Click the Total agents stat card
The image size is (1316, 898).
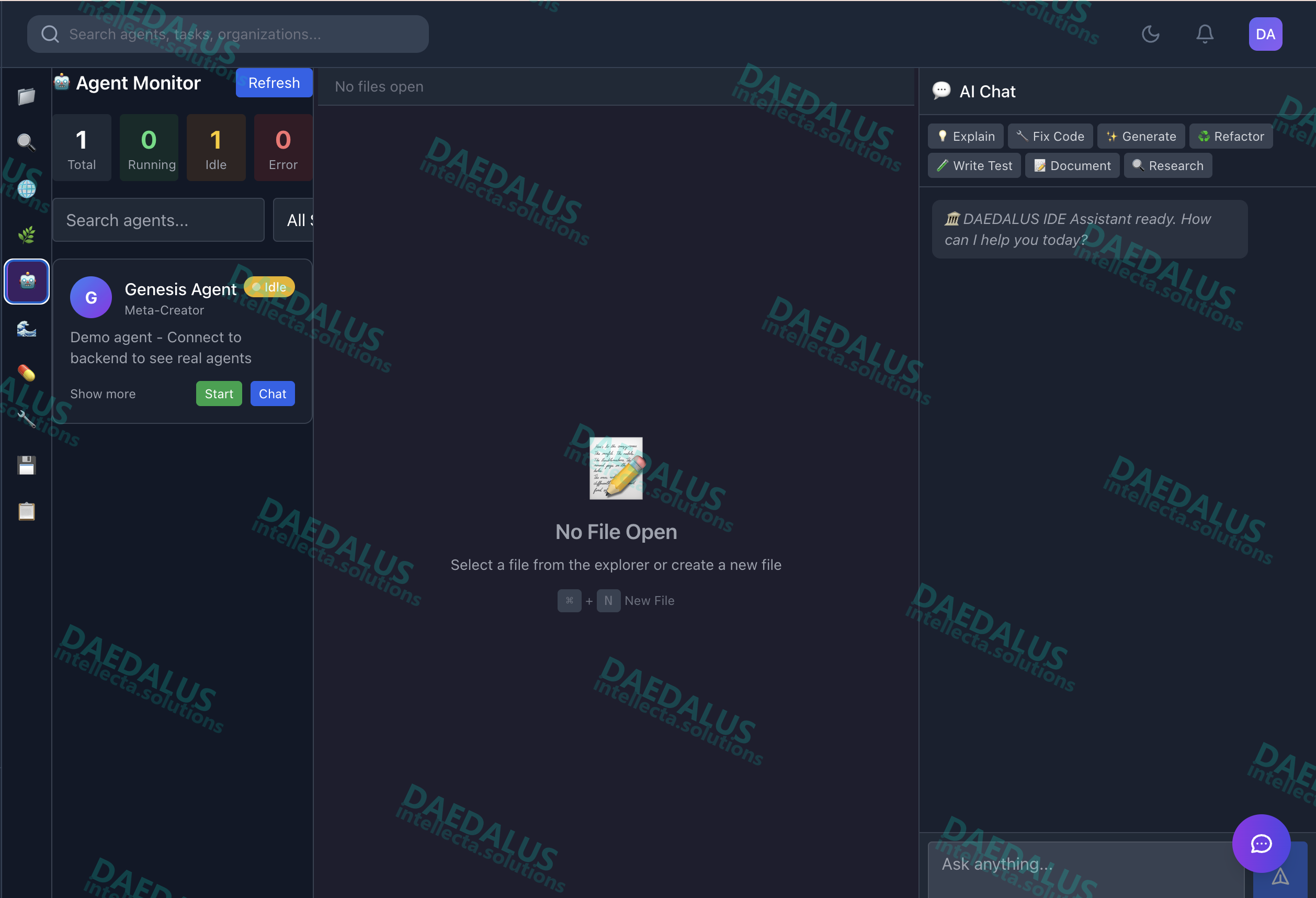[x=82, y=147]
